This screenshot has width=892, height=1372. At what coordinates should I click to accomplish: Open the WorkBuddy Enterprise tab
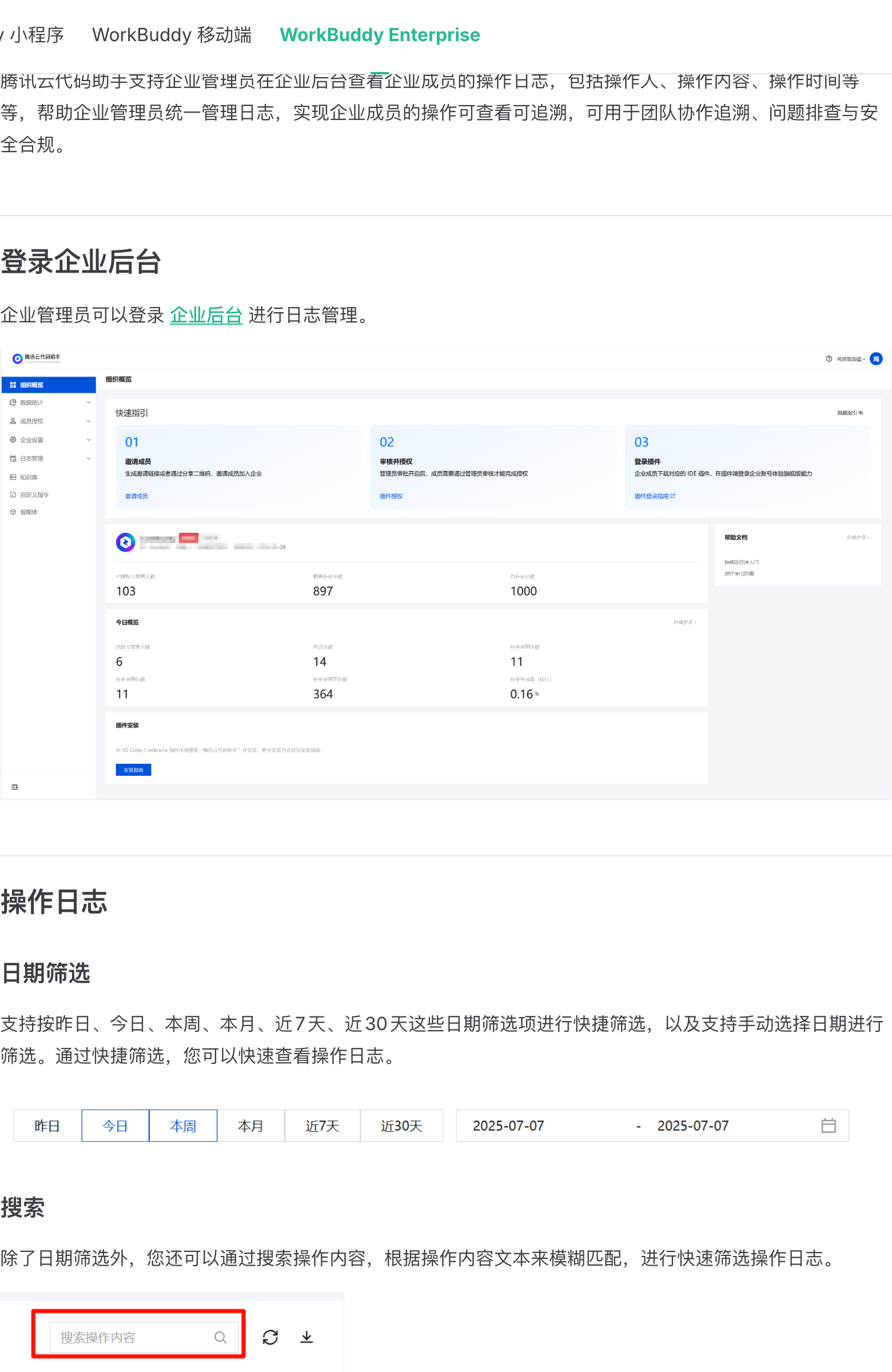(380, 35)
